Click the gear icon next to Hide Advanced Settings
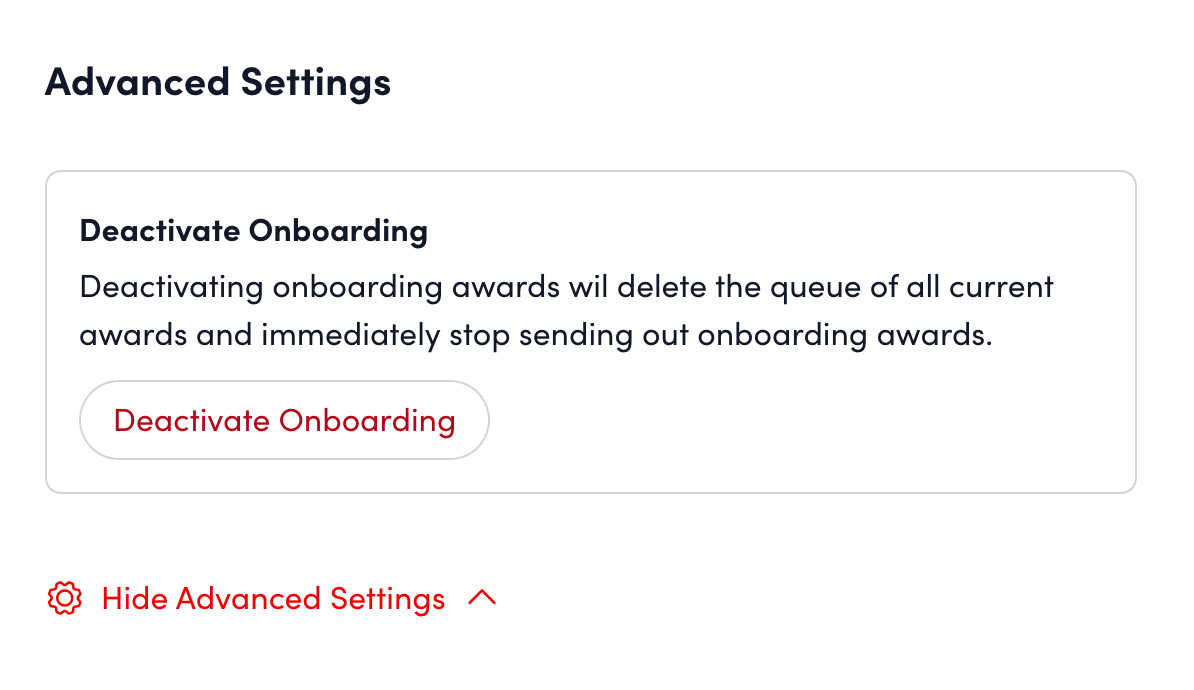Screen dimensions: 1194x690 tap(64, 598)
